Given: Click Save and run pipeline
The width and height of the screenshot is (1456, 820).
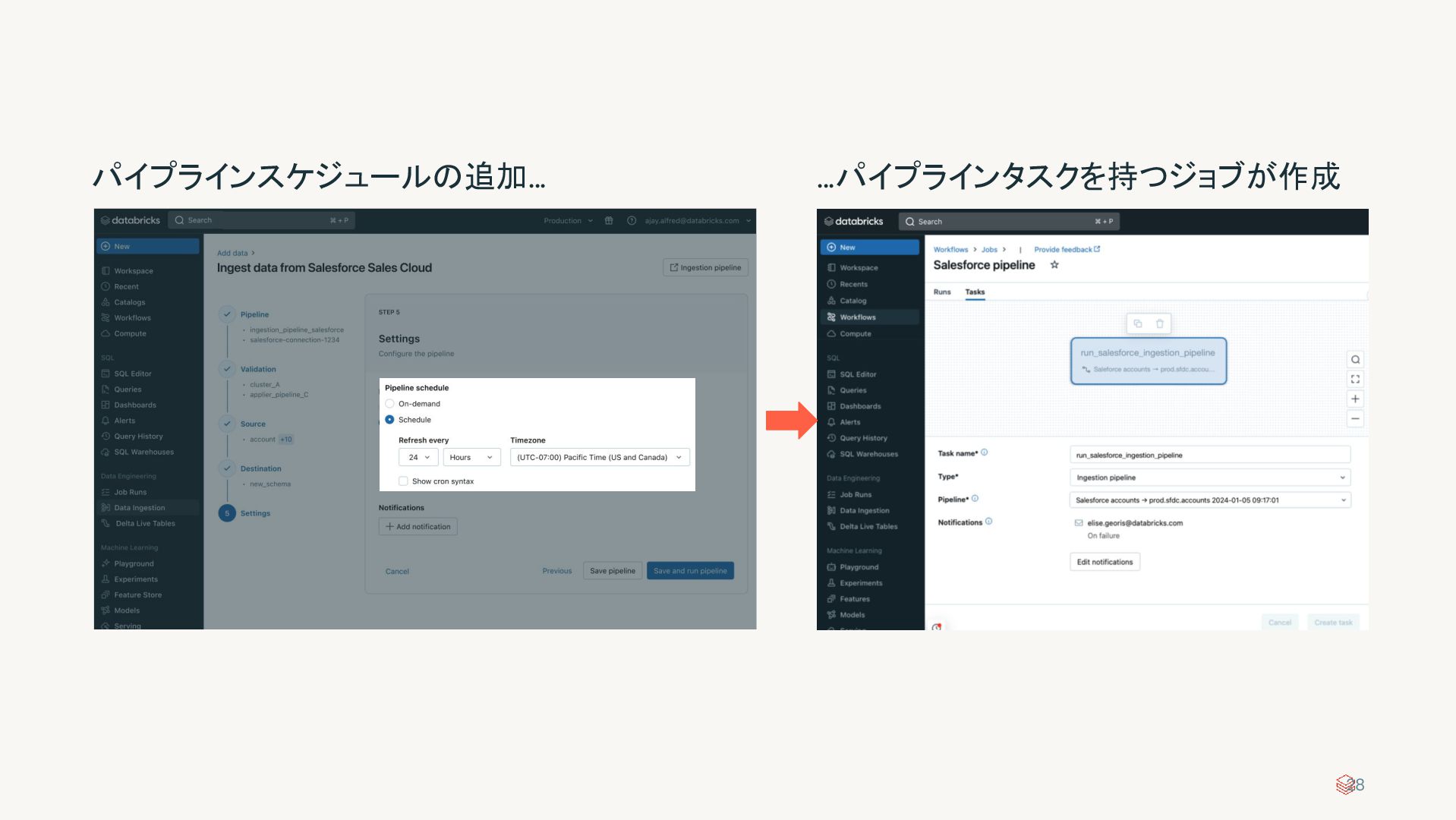Looking at the screenshot, I should (690, 571).
